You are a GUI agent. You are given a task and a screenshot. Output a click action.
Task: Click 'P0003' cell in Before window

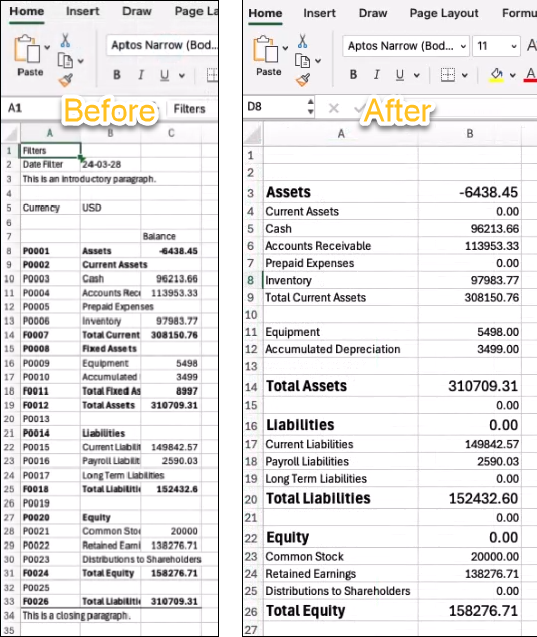coord(50,279)
